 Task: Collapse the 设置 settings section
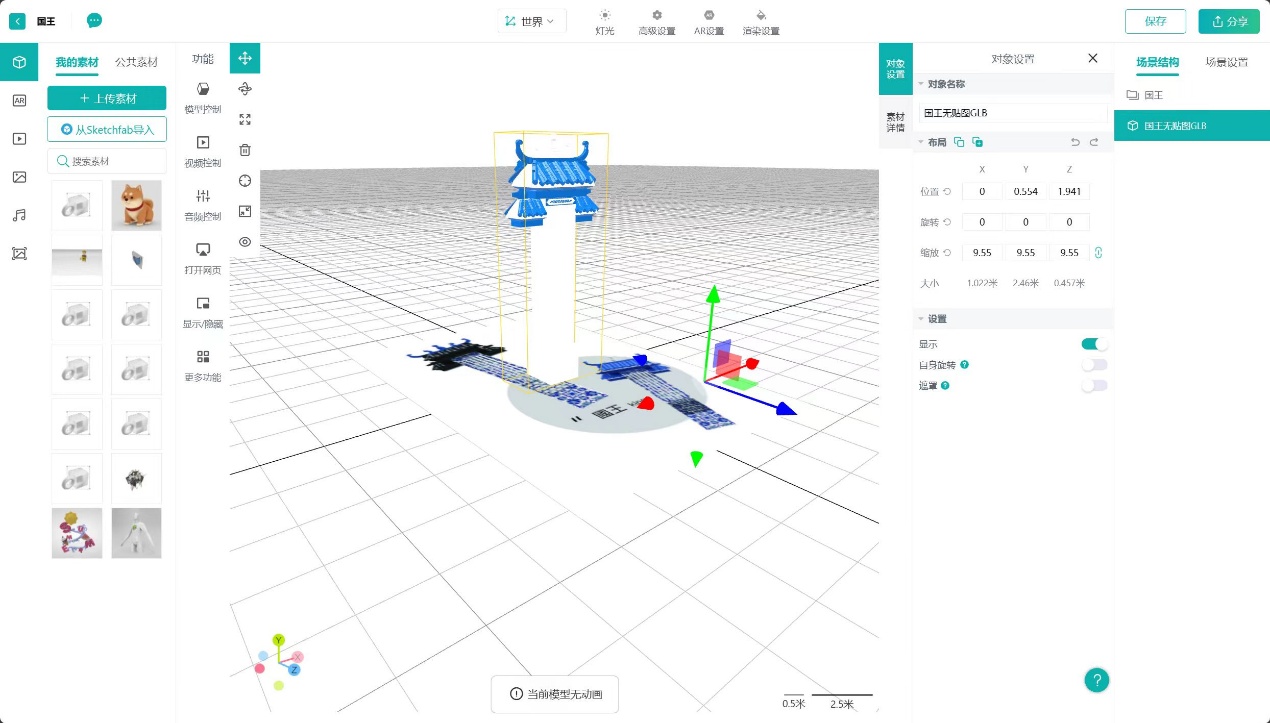click(920, 319)
